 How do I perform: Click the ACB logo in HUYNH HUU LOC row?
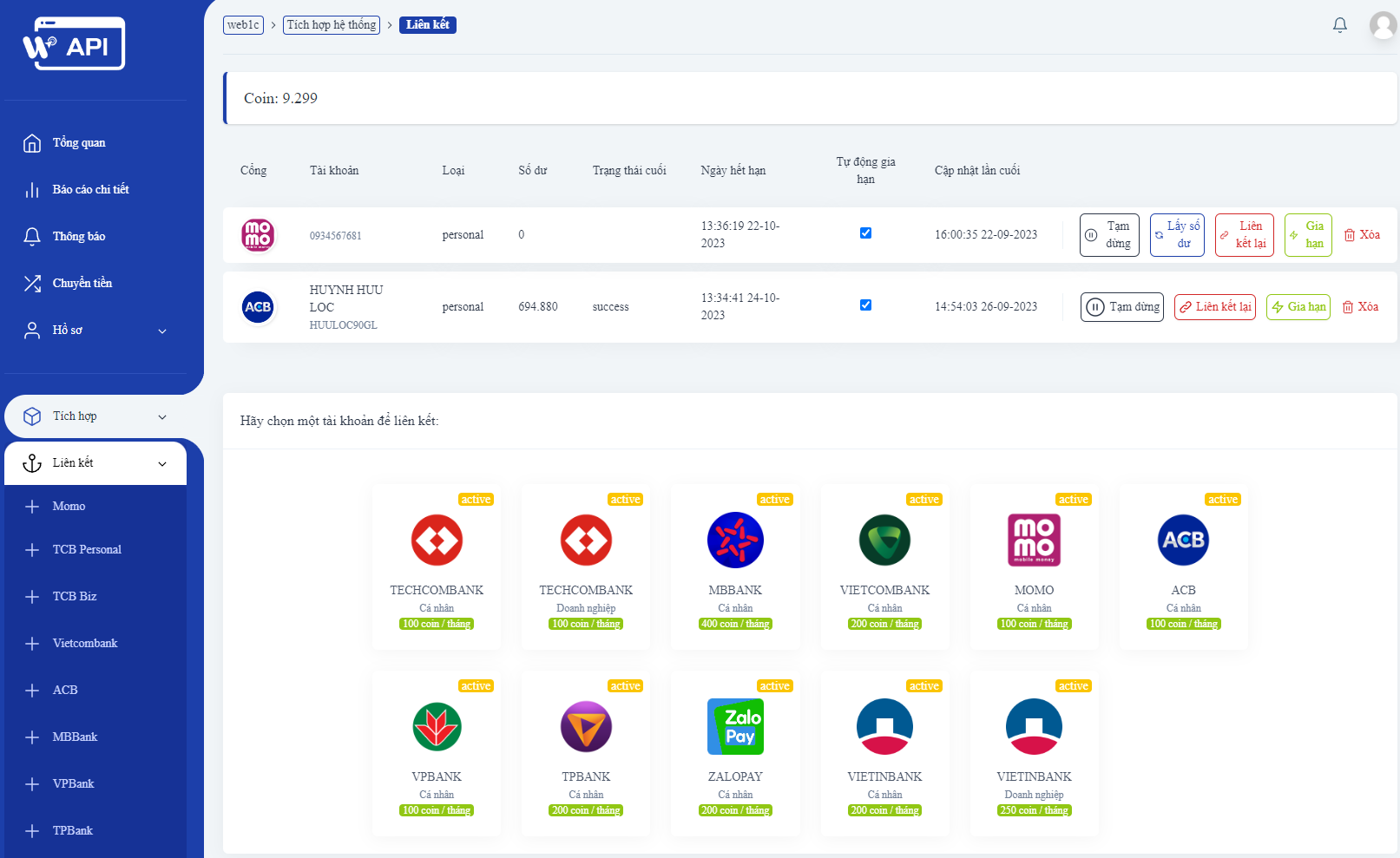pos(258,307)
